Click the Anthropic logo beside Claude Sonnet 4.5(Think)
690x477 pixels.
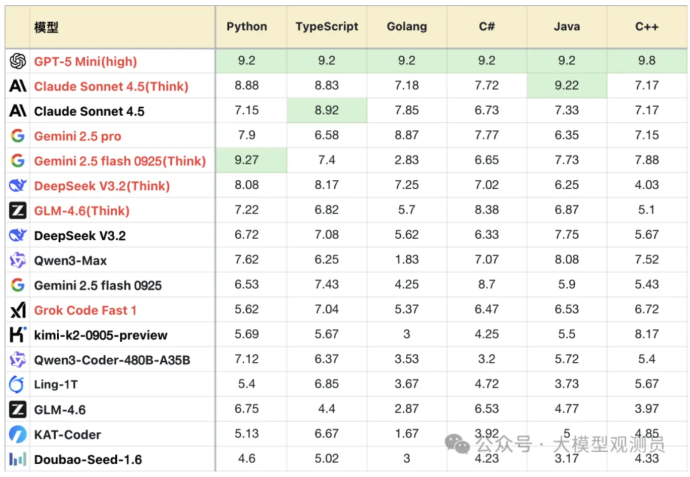tap(17, 86)
